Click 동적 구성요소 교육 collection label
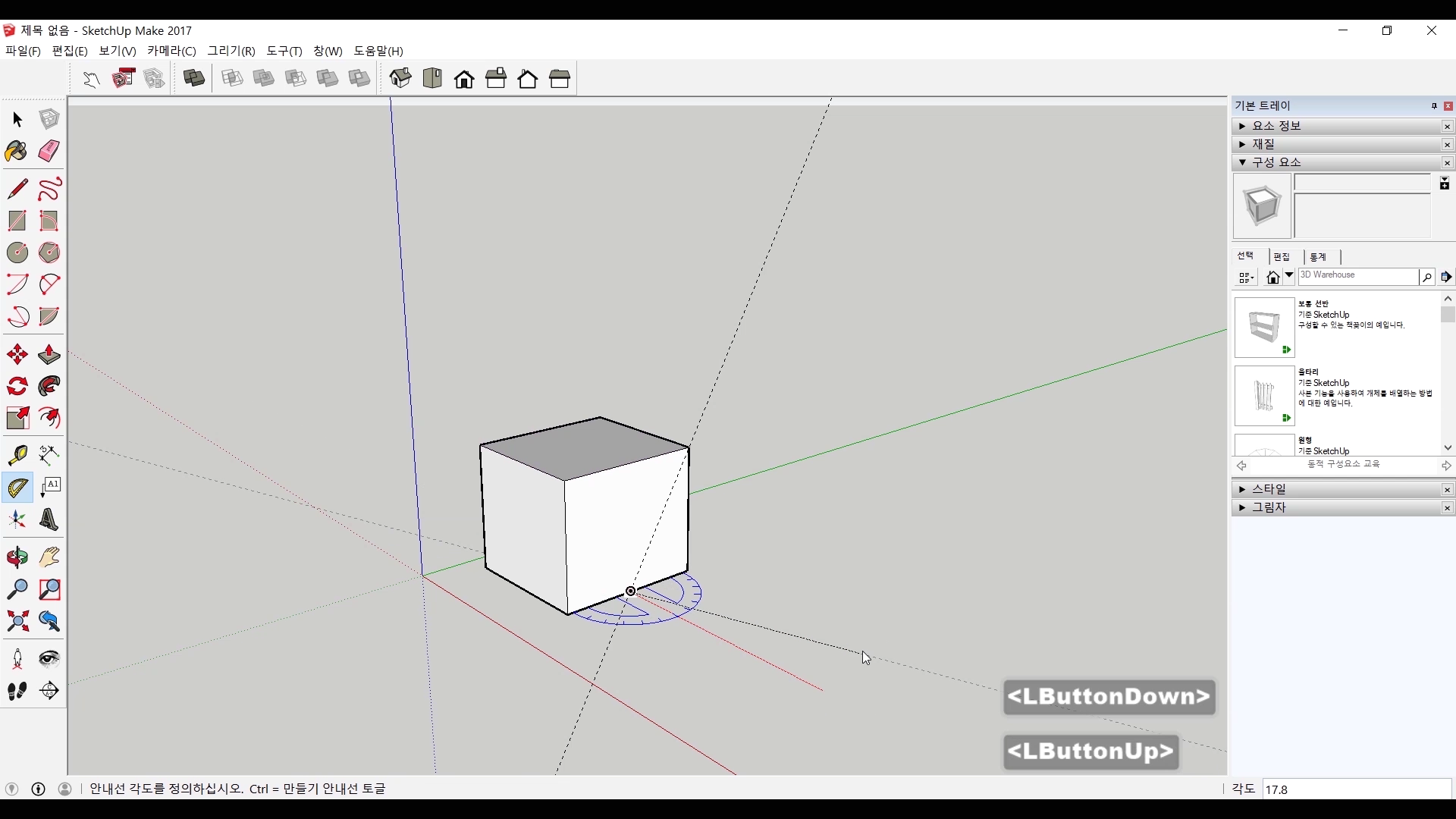The width and height of the screenshot is (1456, 819). pos(1343,464)
